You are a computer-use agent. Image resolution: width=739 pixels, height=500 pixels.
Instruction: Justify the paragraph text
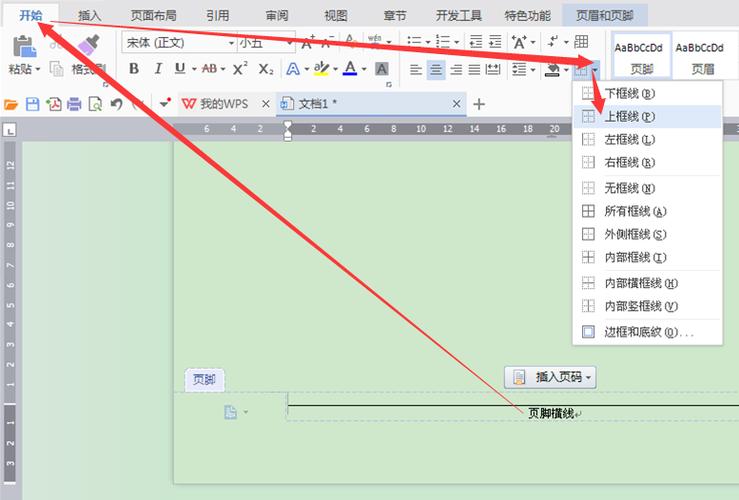(474, 70)
